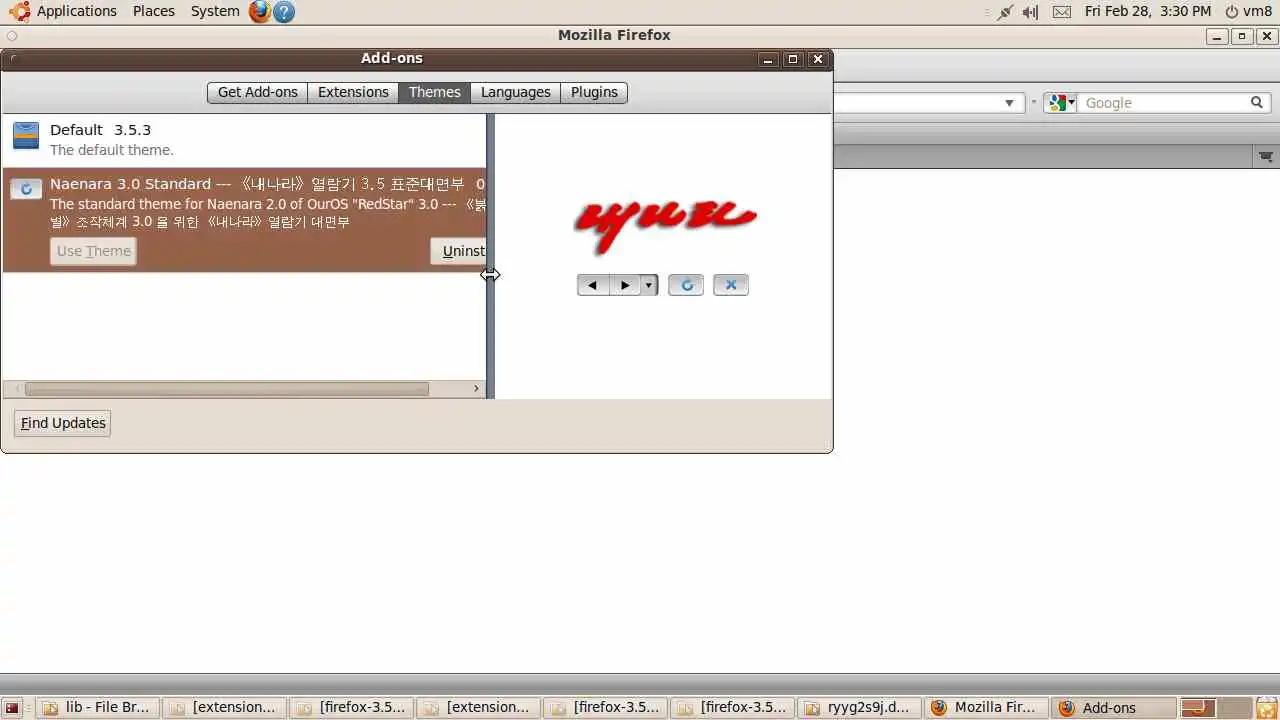Image resolution: width=1280 pixels, height=720 pixels.
Task: Click the scrollbar right arrow in theme list
Action: coord(476,389)
